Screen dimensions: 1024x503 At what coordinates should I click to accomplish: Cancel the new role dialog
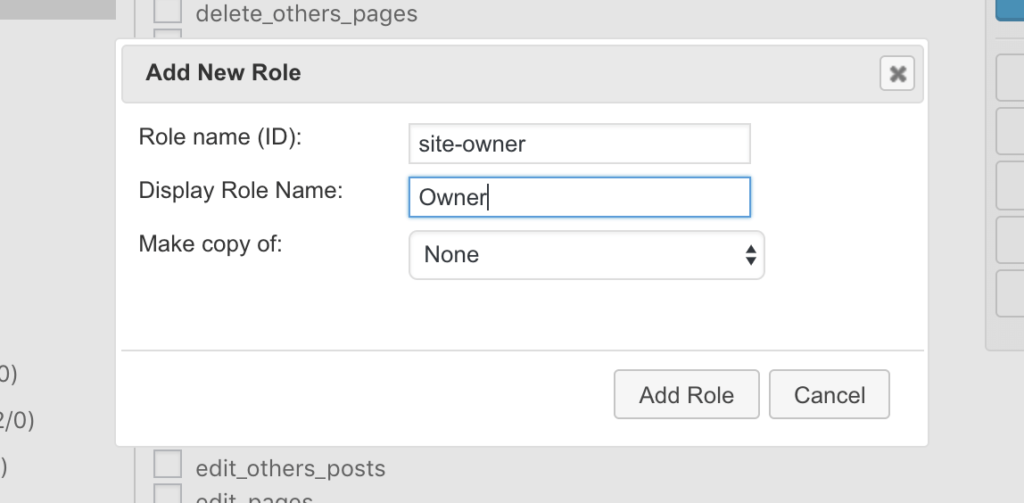point(829,395)
